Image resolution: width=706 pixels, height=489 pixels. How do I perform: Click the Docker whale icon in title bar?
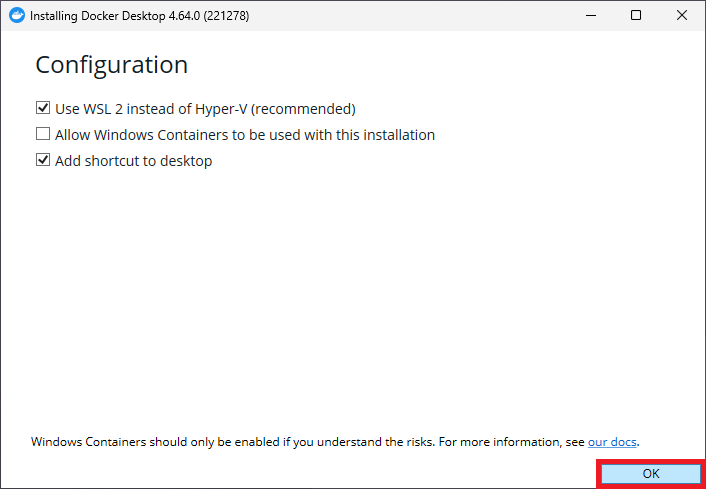[15, 16]
